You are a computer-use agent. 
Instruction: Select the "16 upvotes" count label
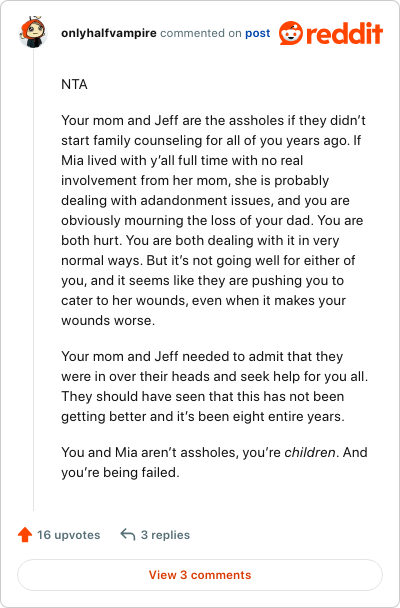[x=69, y=535]
